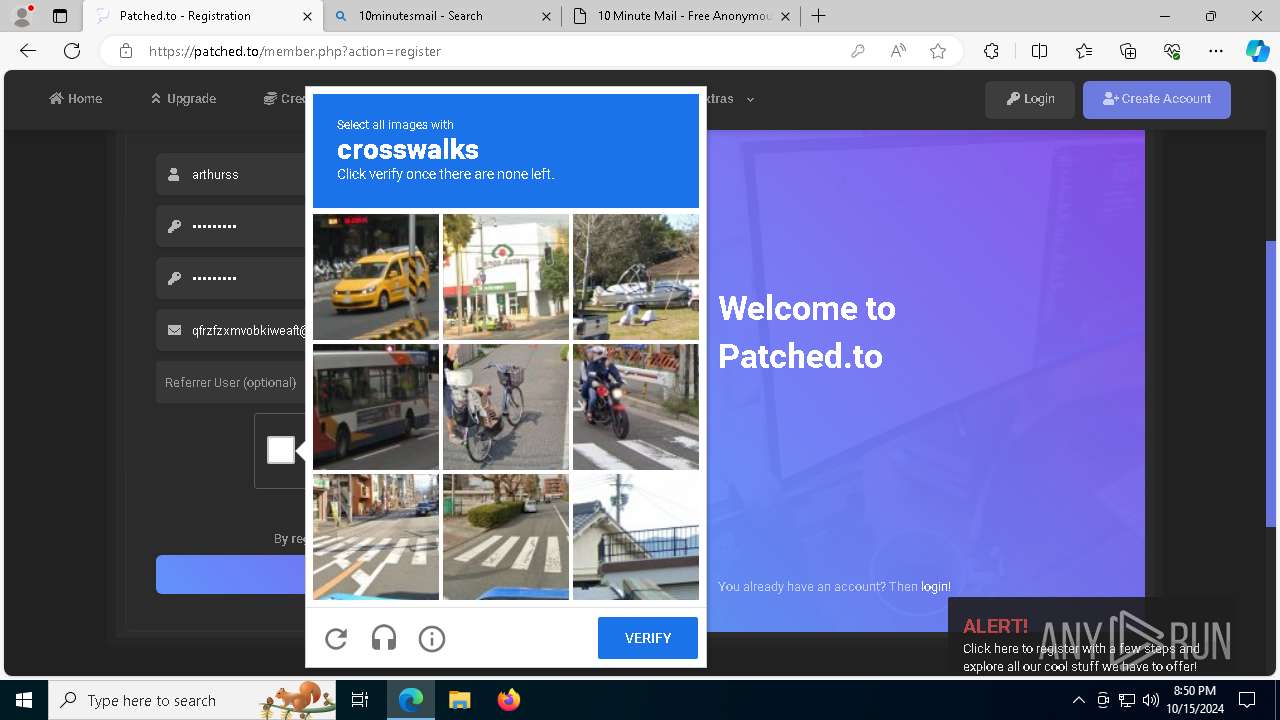
Task: Open a new browser tab
Action: [x=819, y=16]
